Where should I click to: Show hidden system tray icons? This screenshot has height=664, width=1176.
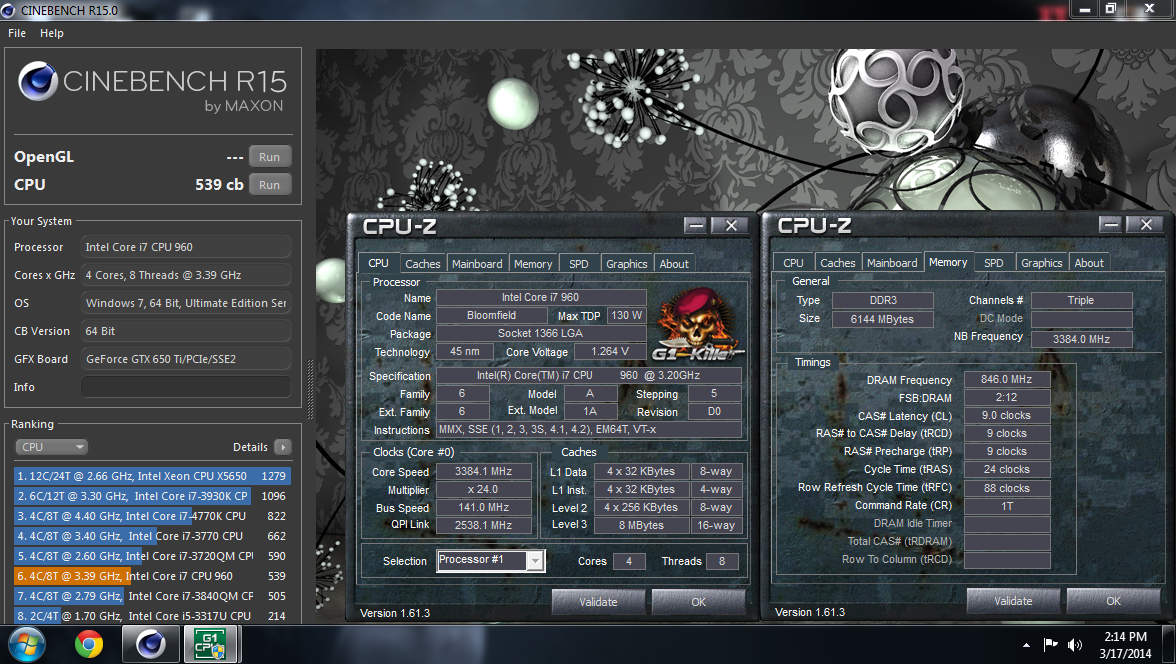(1027, 645)
